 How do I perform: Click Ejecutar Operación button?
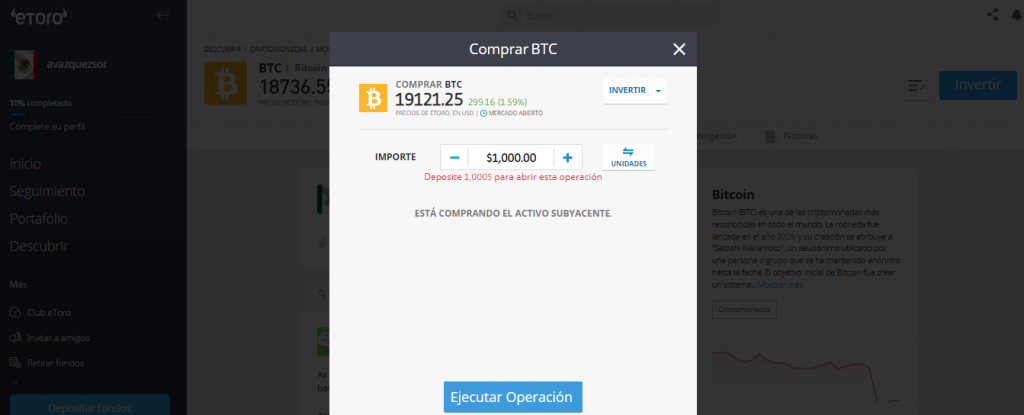coord(513,397)
